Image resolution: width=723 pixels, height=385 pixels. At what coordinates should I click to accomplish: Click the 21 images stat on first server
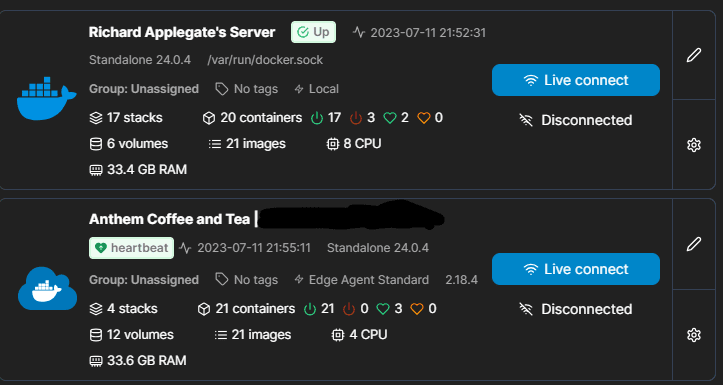[247, 144]
